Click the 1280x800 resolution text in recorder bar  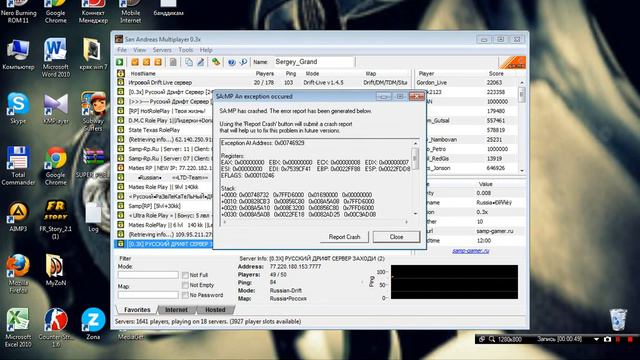coord(509,339)
